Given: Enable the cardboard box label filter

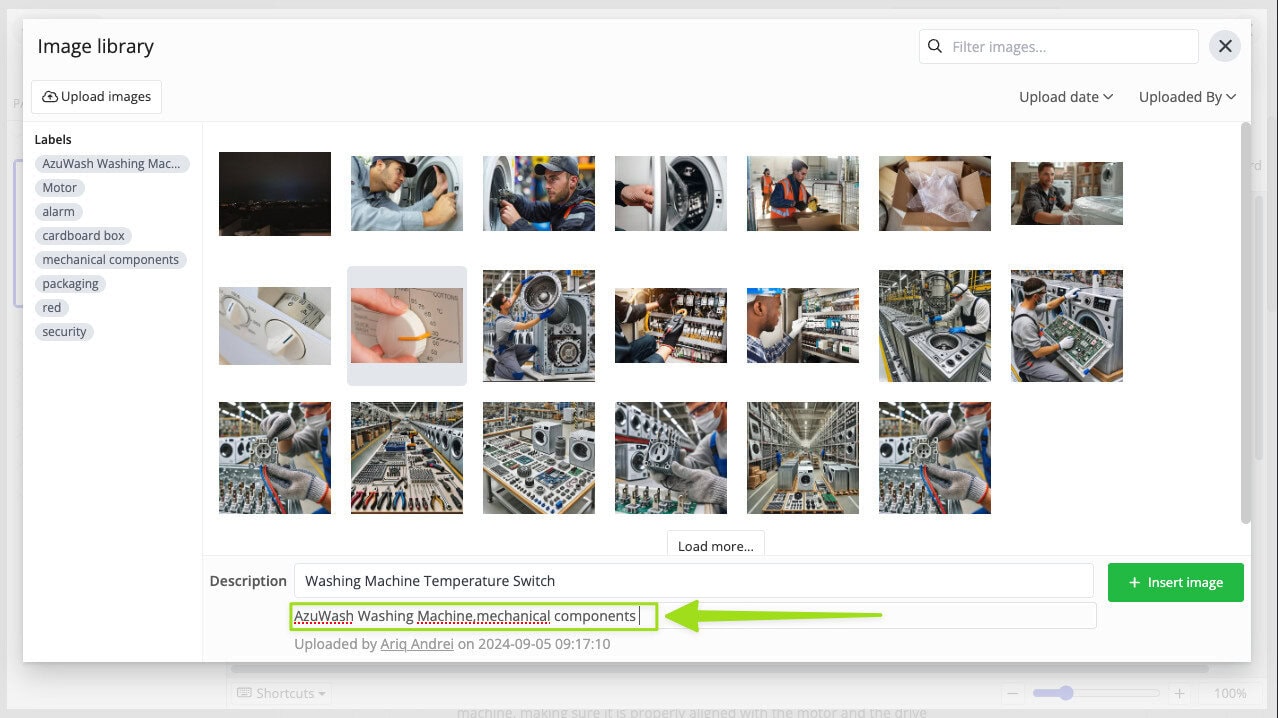Looking at the screenshot, I should [x=84, y=236].
